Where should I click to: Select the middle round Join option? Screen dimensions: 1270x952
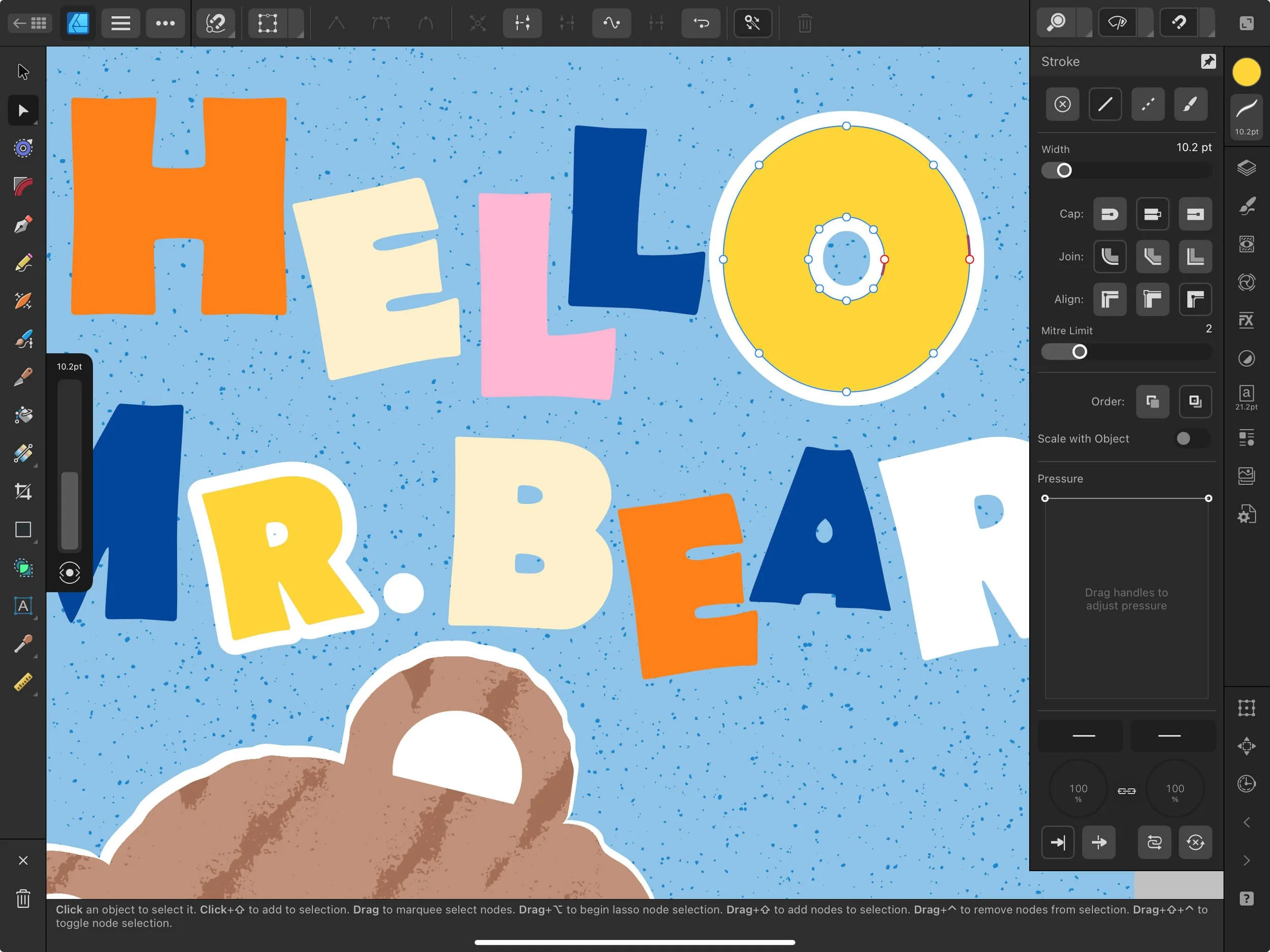(x=1152, y=257)
